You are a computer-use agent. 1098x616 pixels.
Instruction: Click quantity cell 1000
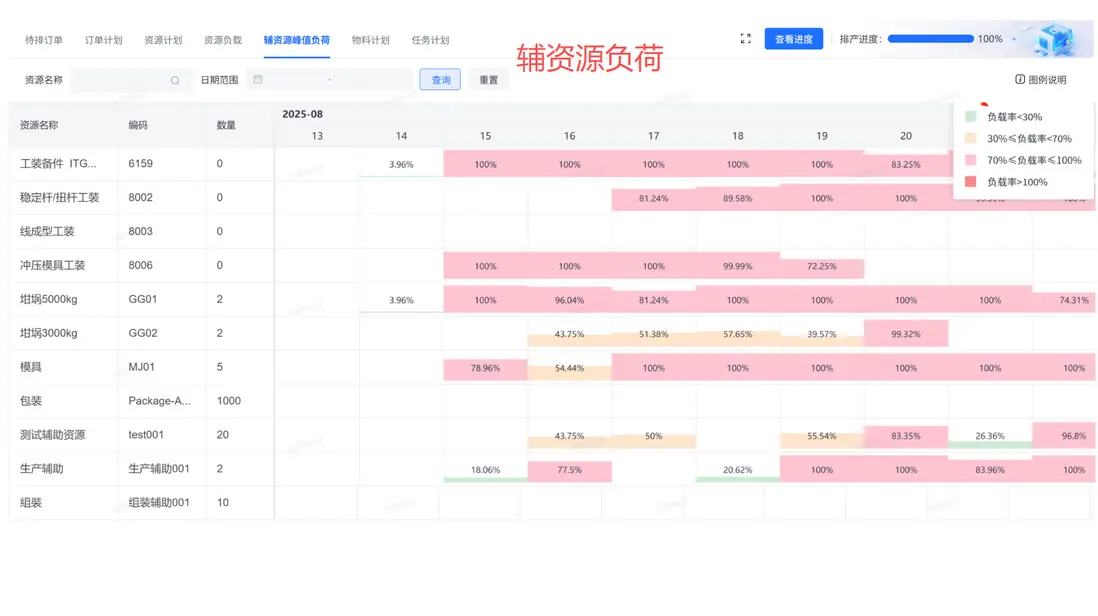[229, 401]
